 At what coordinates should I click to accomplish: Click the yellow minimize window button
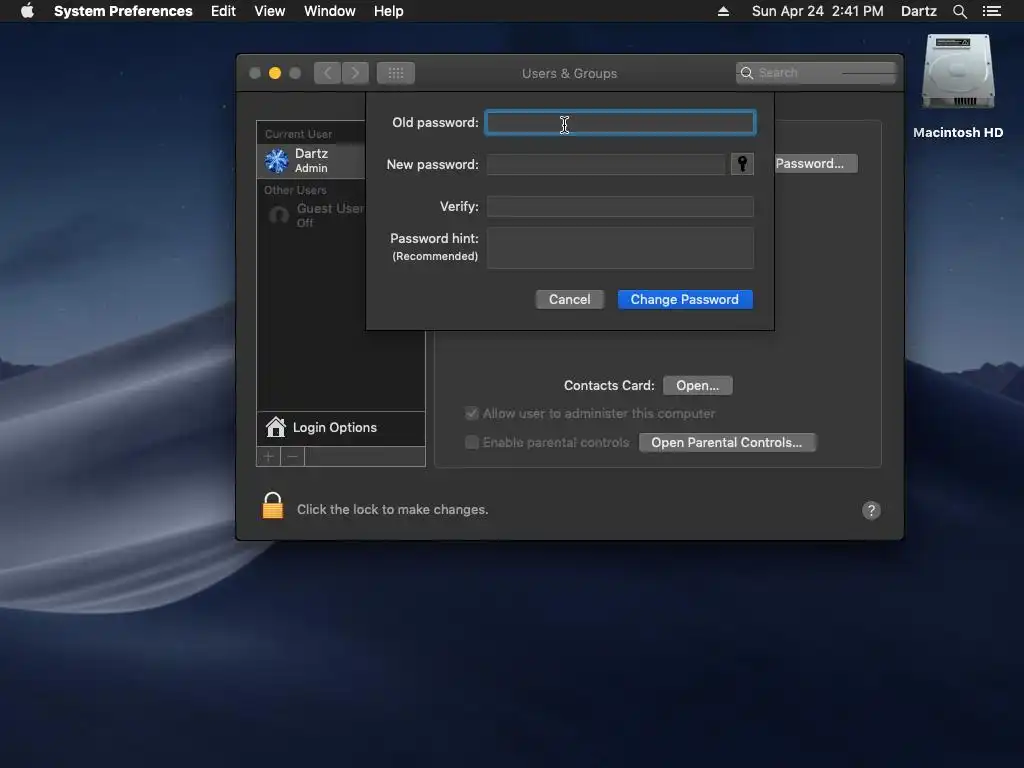point(275,73)
